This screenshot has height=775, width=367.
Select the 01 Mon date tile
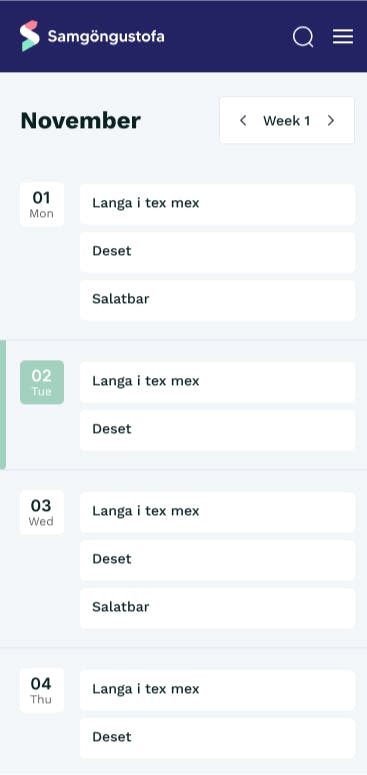tap(42, 205)
